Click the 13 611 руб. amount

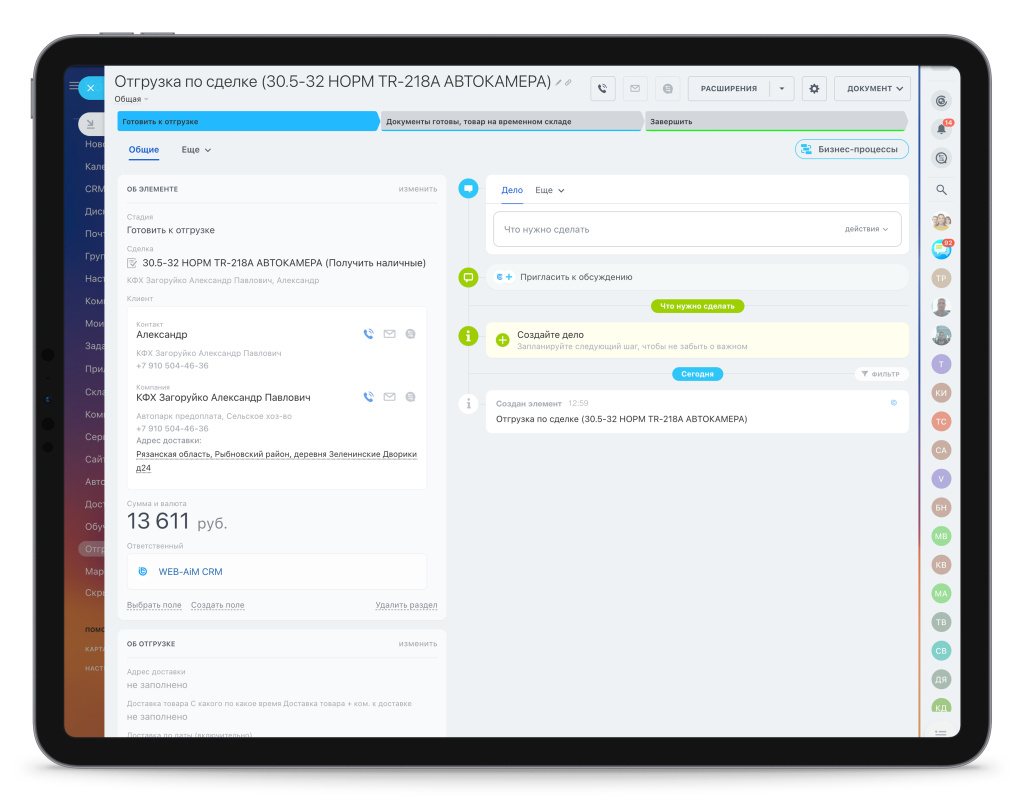(x=177, y=521)
